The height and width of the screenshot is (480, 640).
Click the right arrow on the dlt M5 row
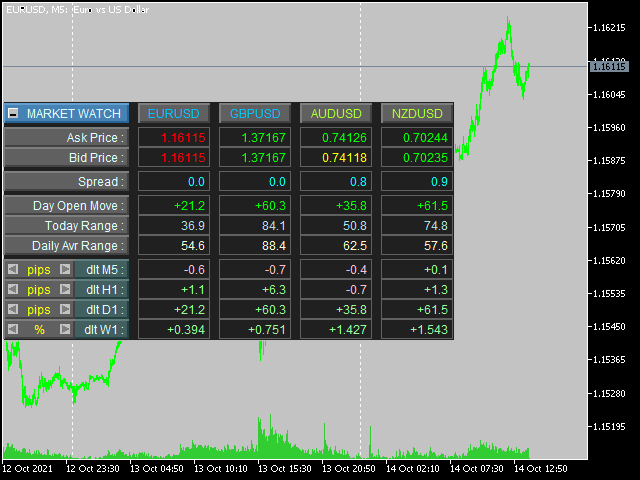click(65, 269)
